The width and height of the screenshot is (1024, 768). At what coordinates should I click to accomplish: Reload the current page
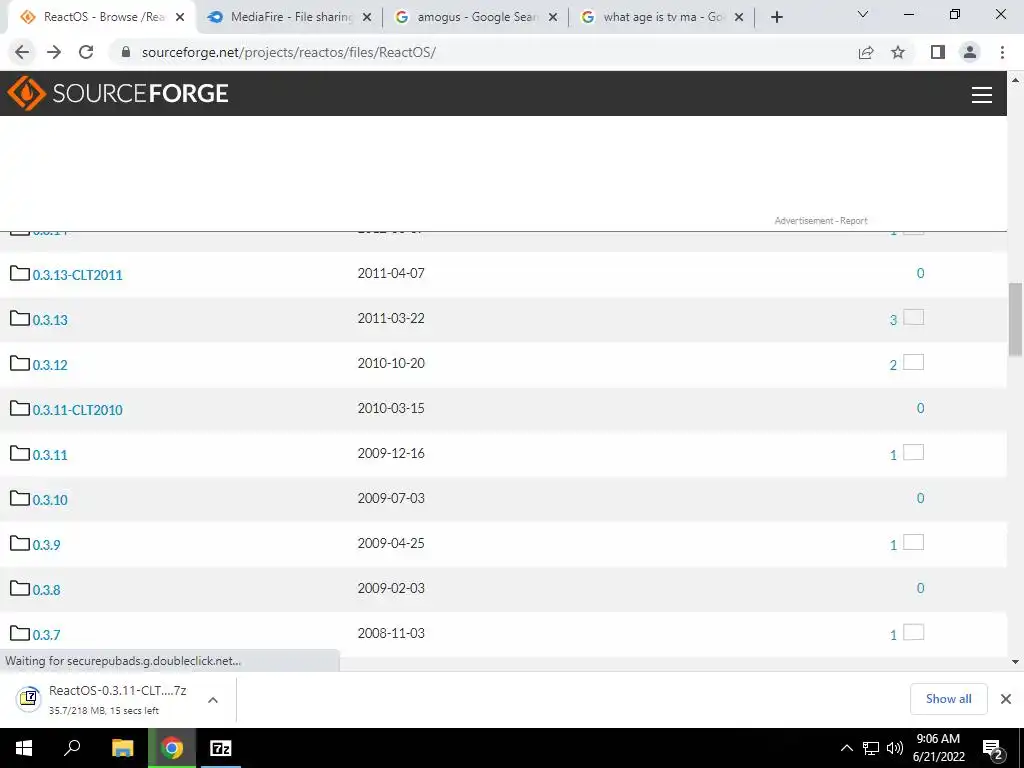click(x=86, y=52)
